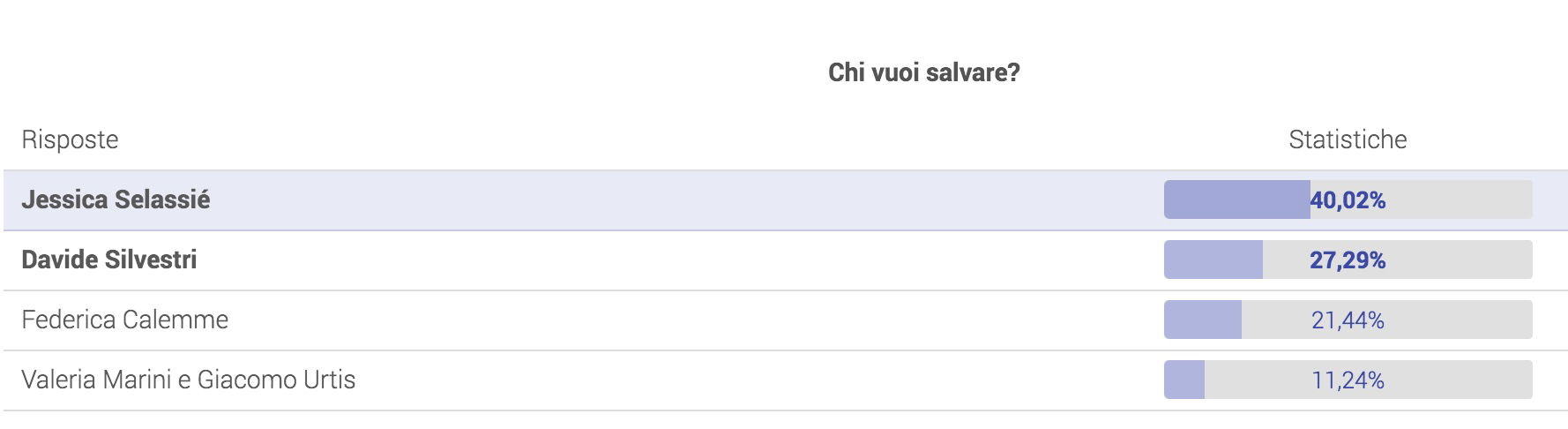Click the 40,02% percentage label
This screenshot has height=429, width=1568.
pyautogui.click(x=1348, y=200)
